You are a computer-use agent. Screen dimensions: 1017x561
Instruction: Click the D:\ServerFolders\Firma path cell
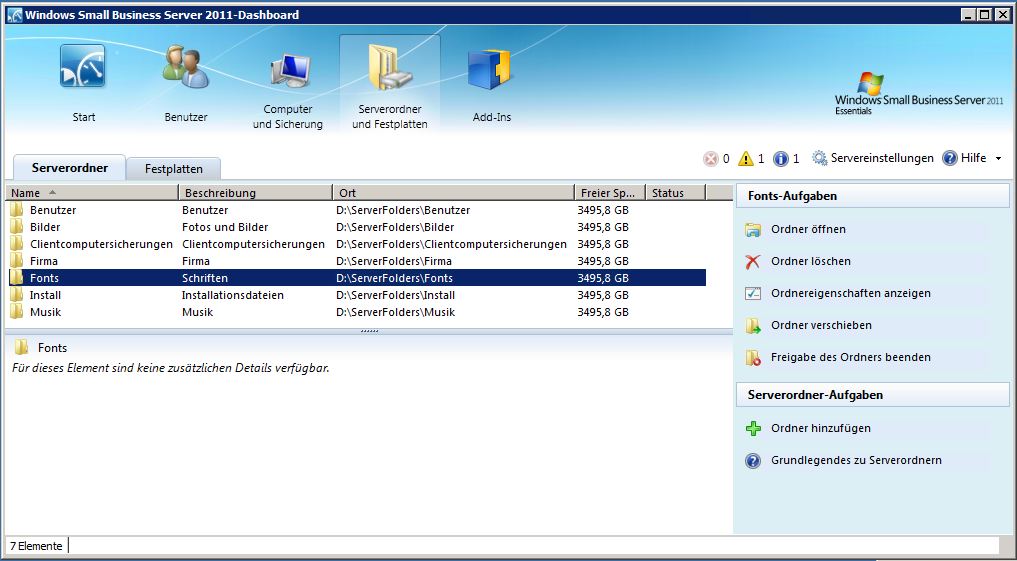394,261
